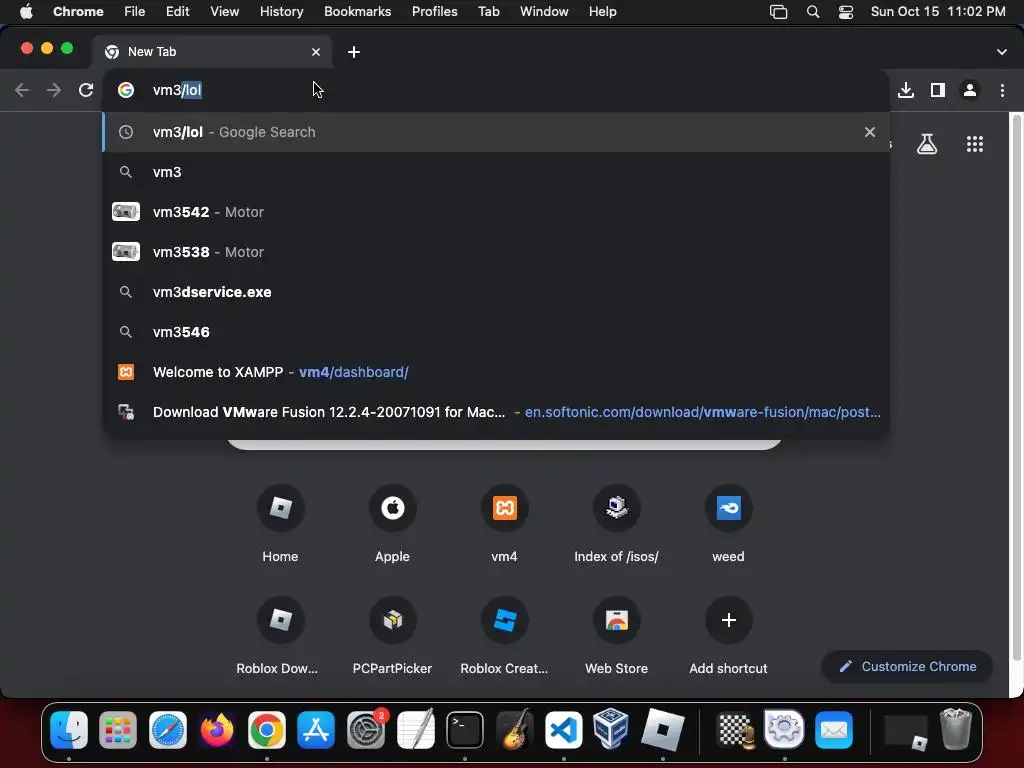Reload the page with the refresh icon

click(86, 90)
